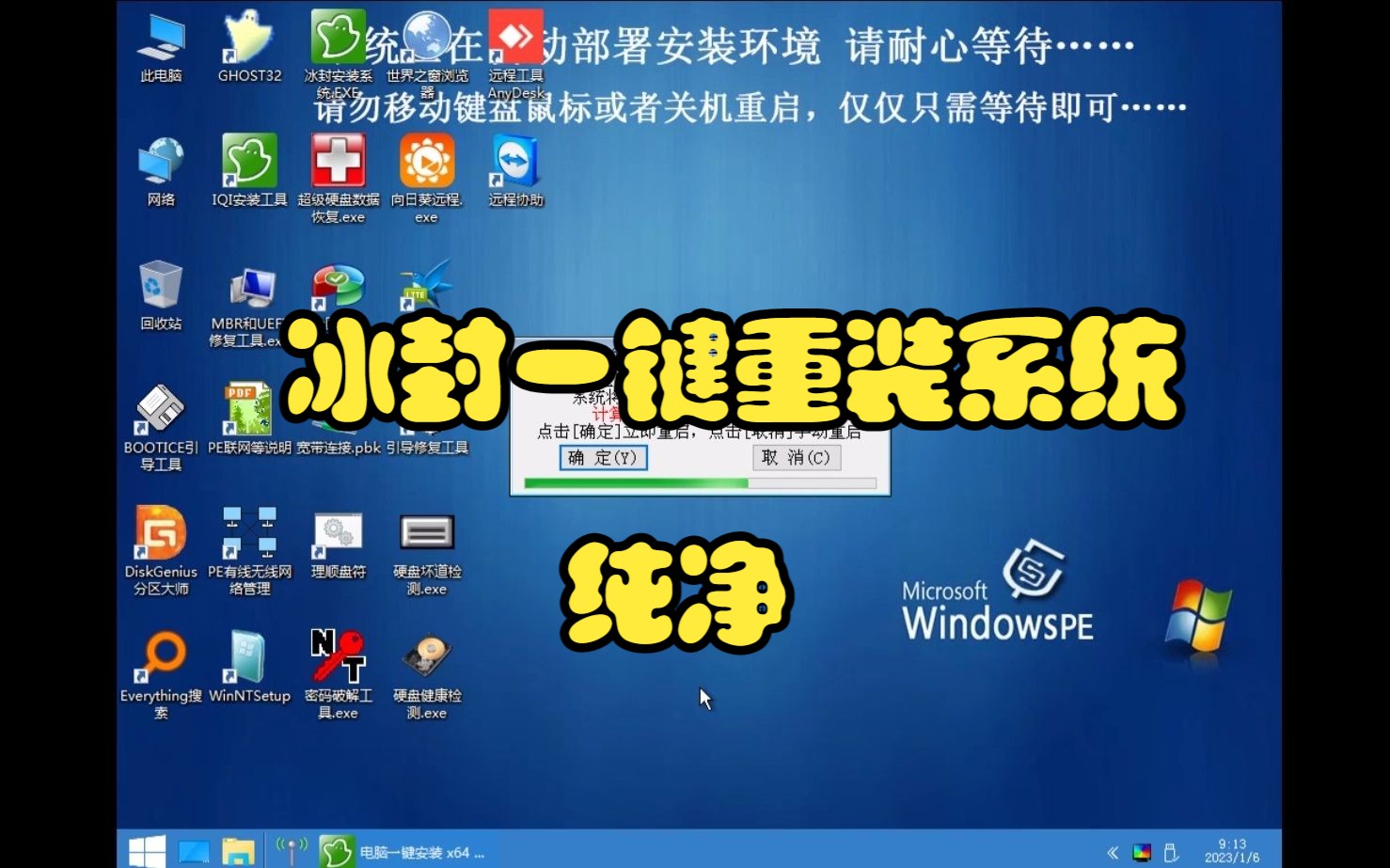The image size is (1390, 868).
Task: Switch to 电脑一键安装 x64 taskbar task
Action: (403, 852)
